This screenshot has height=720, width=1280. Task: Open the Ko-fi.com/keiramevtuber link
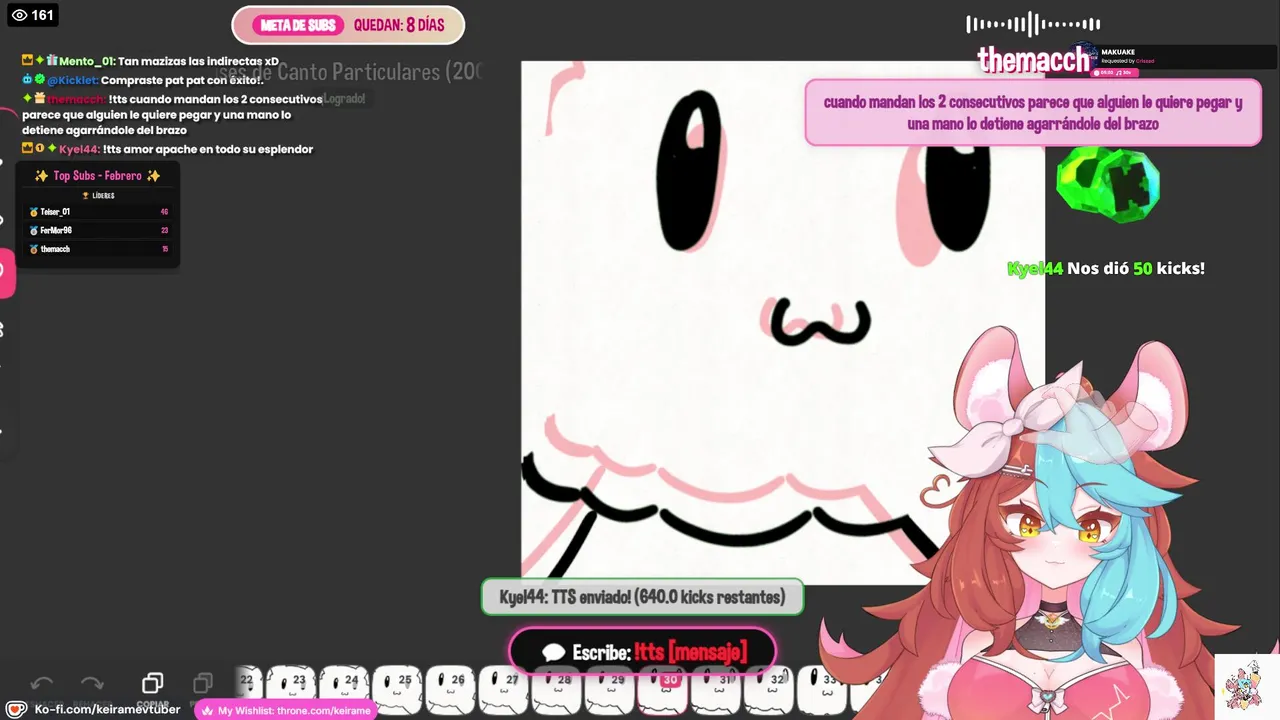(107, 709)
